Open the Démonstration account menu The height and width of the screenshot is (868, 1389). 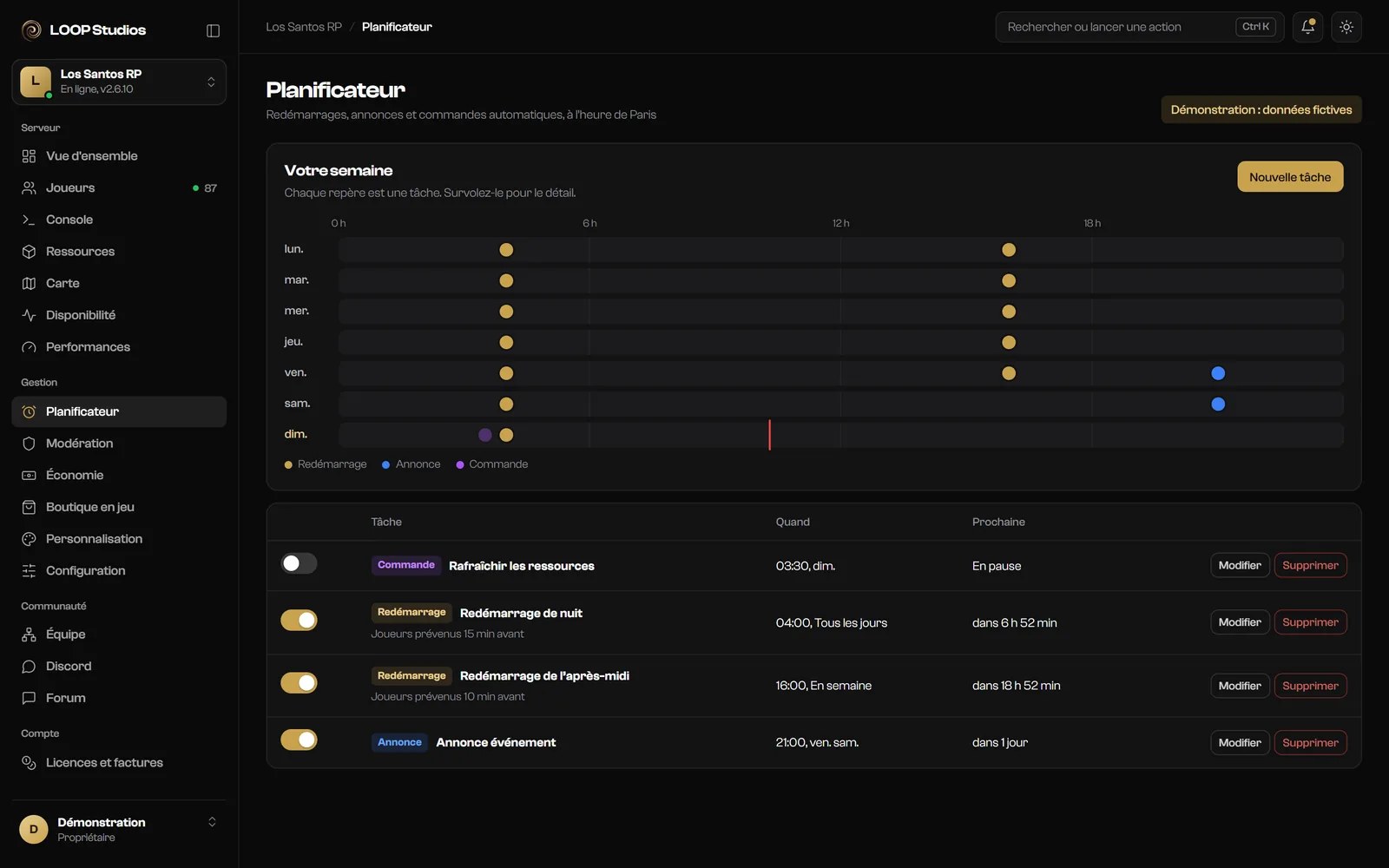119,829
